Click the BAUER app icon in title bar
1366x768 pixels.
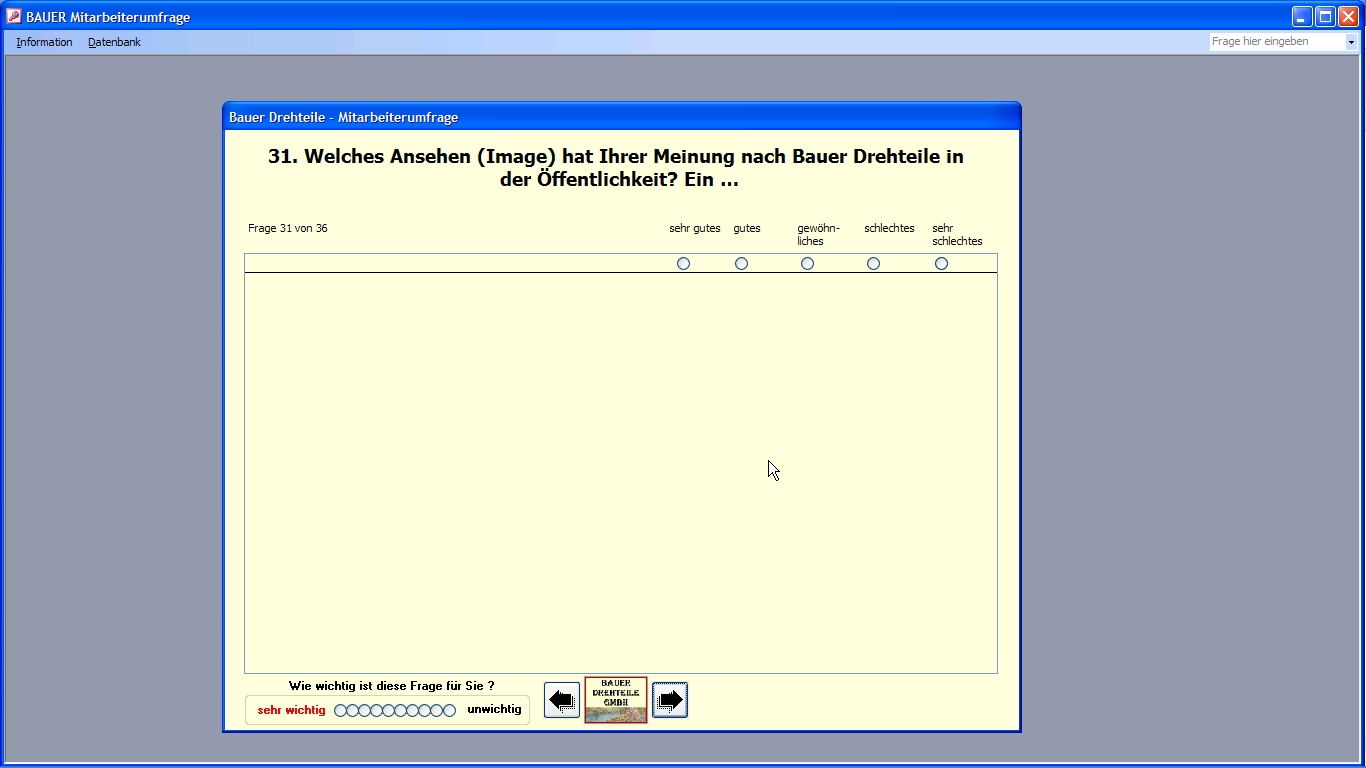click(x=13, y=16)
